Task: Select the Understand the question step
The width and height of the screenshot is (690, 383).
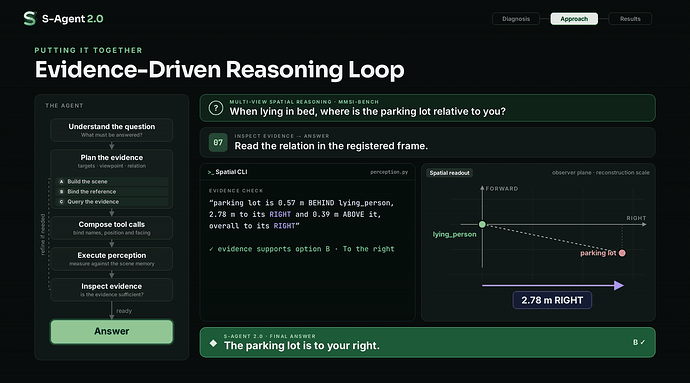Action: click(x=112, y=130)
